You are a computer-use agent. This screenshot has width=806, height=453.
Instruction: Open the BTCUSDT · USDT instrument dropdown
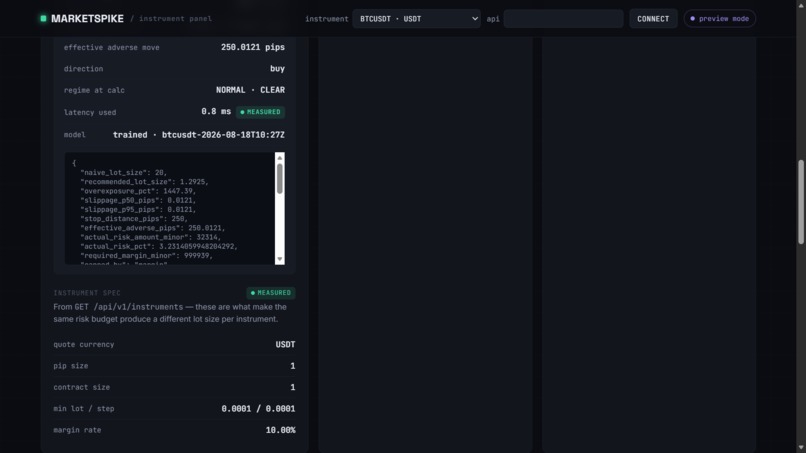coord(416,19)
